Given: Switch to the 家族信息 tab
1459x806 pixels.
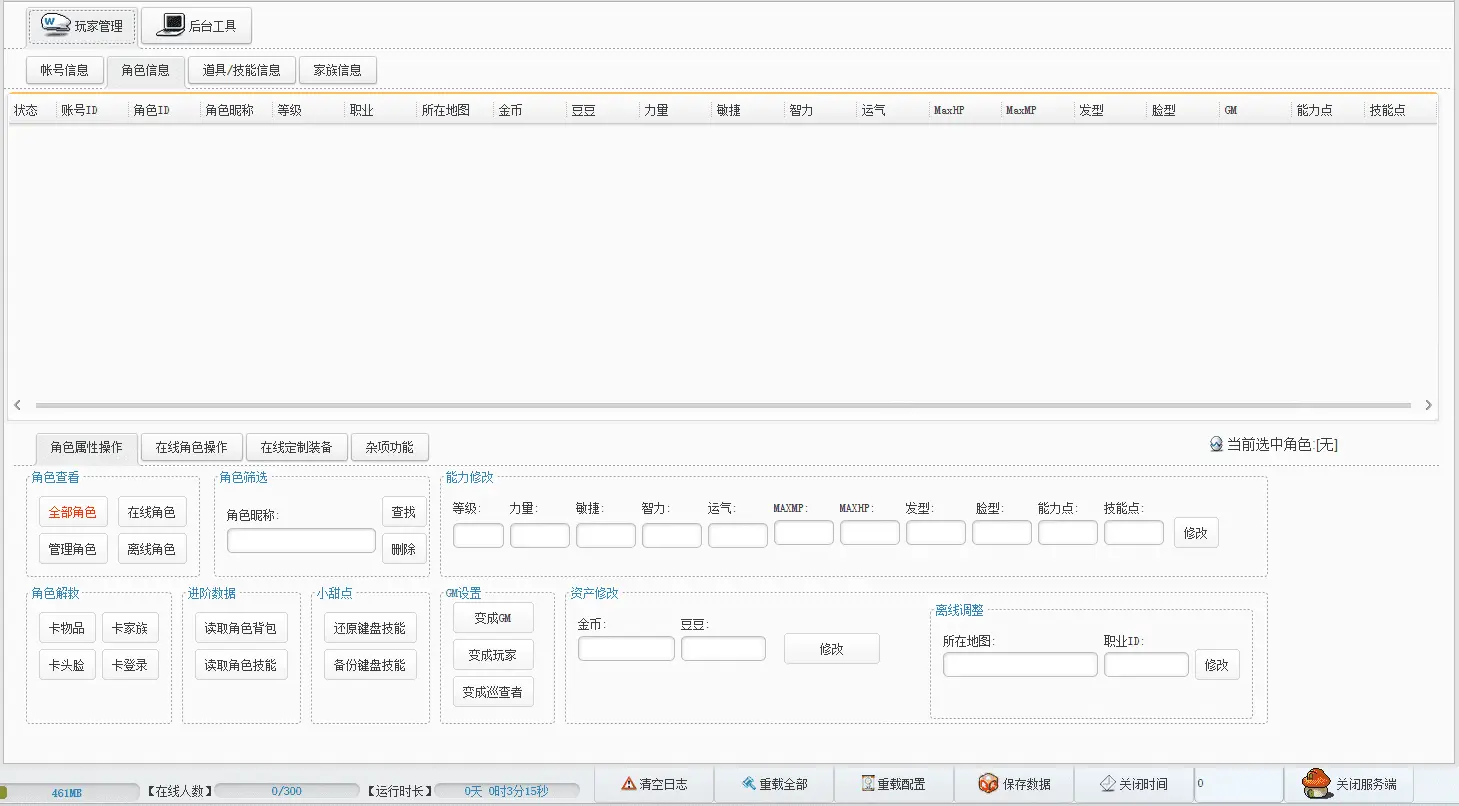Looking at the screenshot, I should (338, 70).
